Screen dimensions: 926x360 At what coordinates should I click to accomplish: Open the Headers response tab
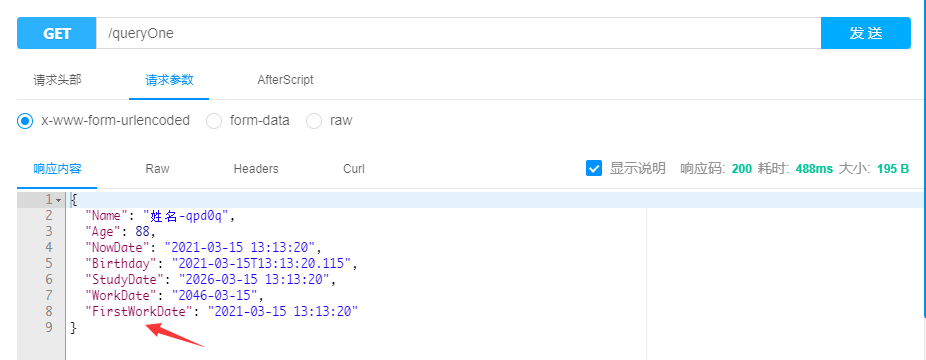pos(256,169)
